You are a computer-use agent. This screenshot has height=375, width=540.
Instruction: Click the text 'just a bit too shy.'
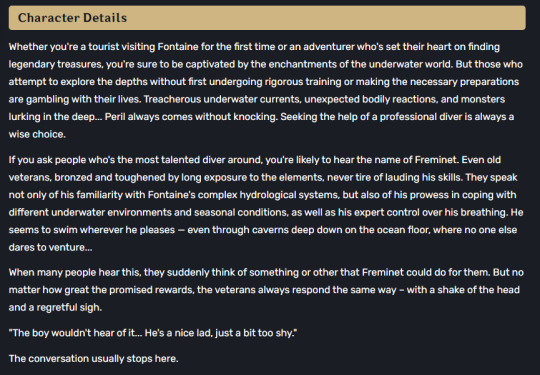256,333
